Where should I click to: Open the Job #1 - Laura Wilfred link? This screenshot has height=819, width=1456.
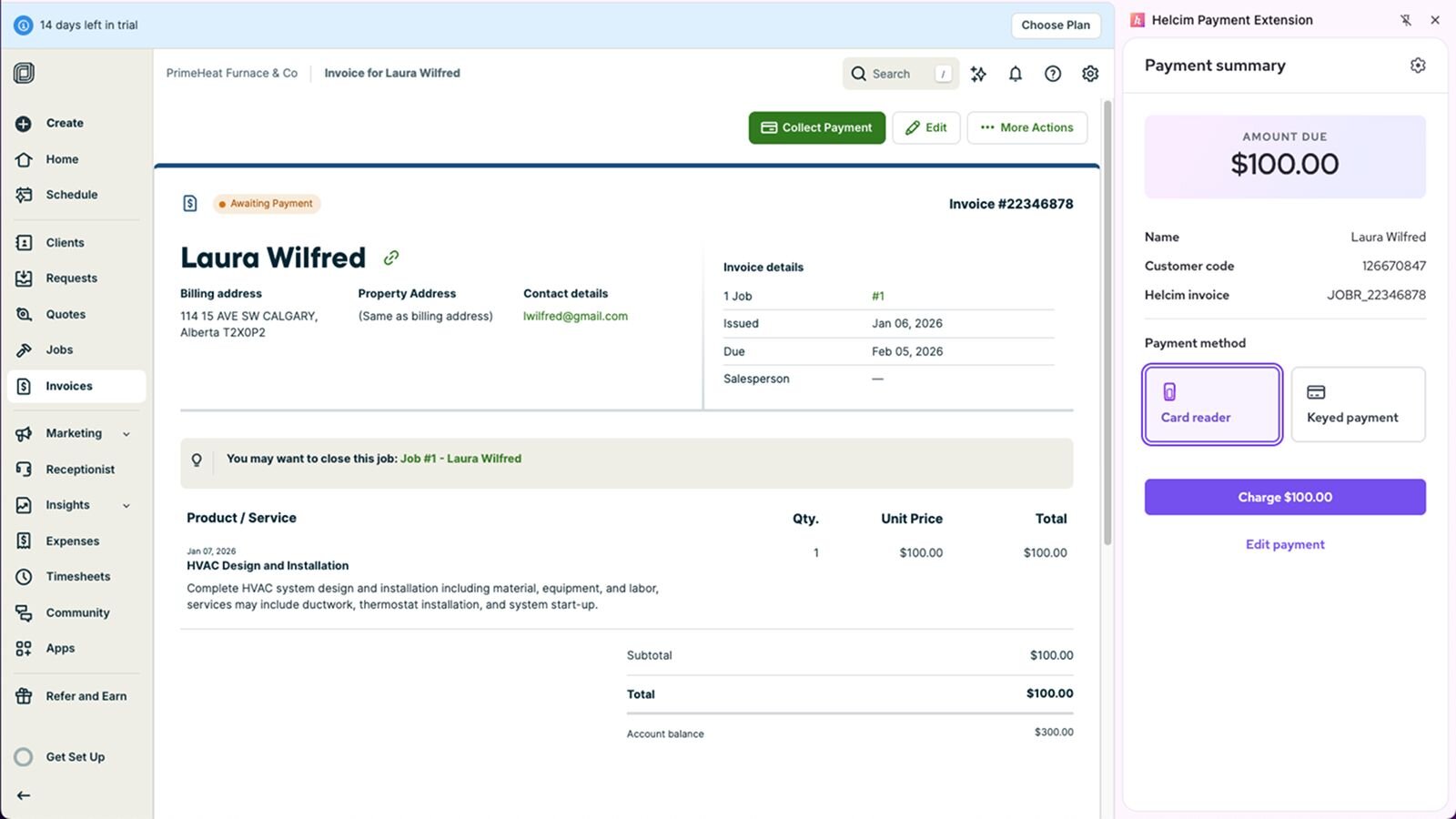pos(460,459)
